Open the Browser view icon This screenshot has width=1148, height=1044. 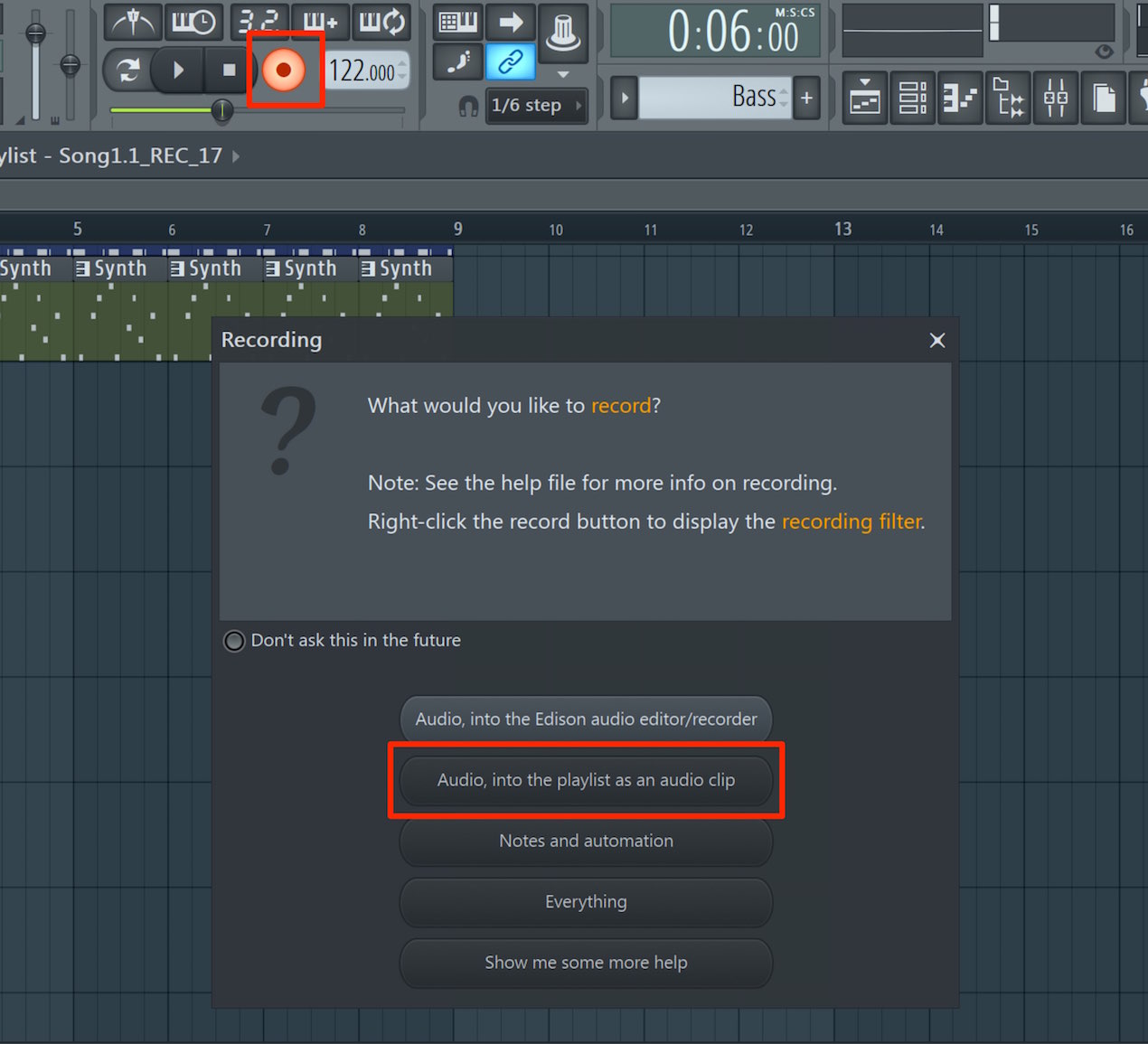pos(1008,98)
